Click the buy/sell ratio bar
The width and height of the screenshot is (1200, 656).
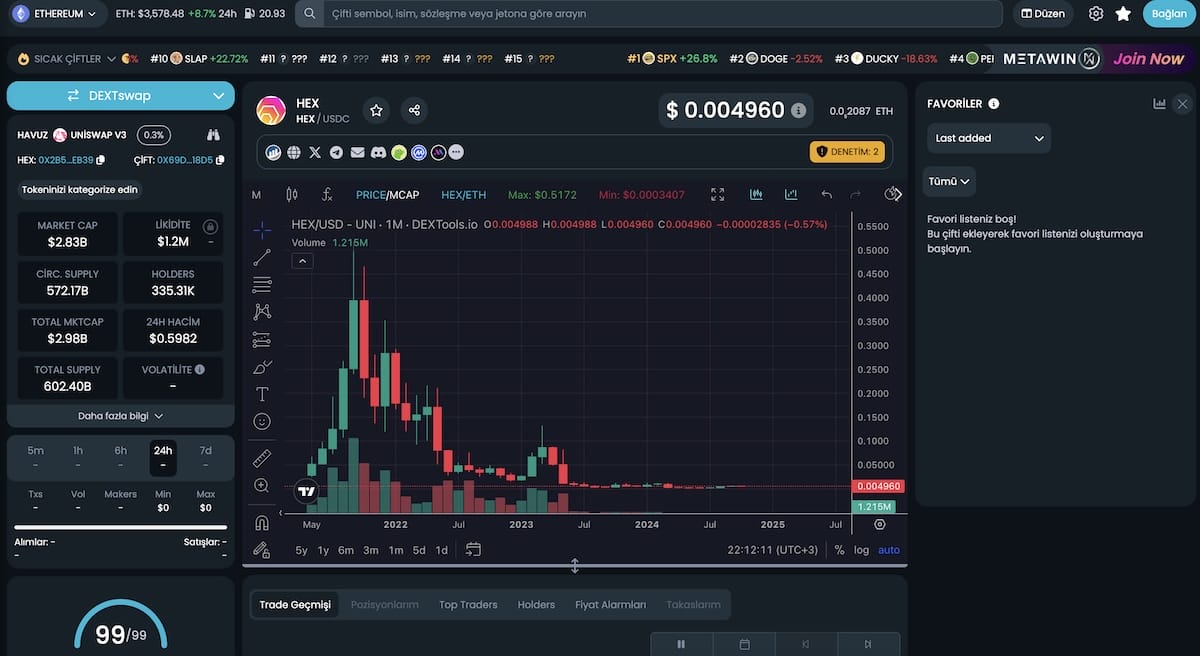121,527
